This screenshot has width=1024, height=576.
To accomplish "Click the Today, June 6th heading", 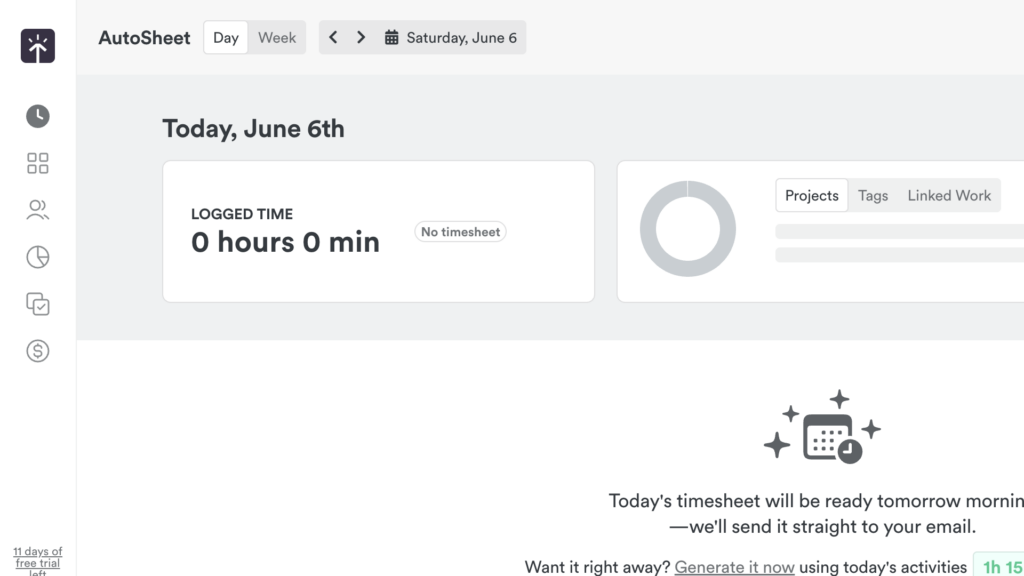I will 253,129.
